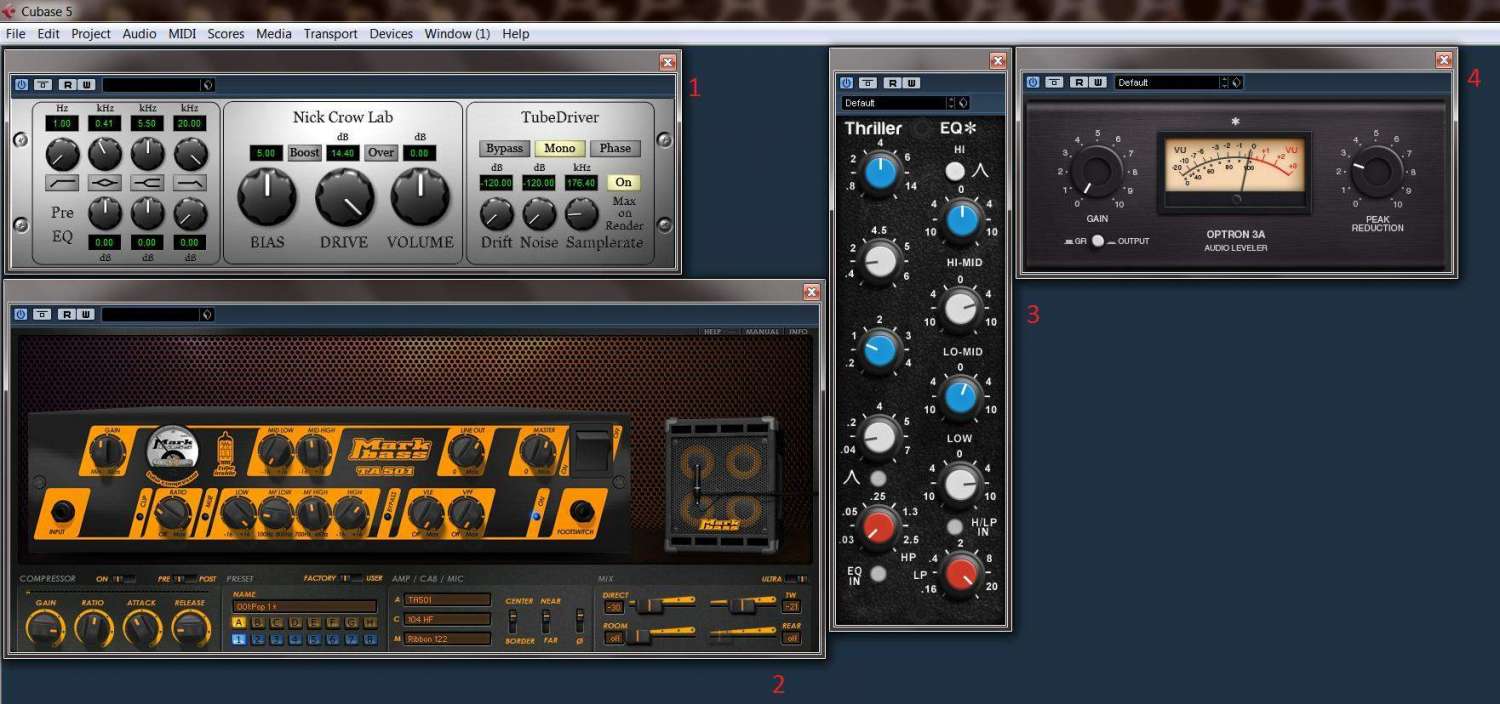The width and height of the screenshot is (1500, 704).
Task: Select the peak filter shape icon in Pre EQ
Action: (105, 182)
